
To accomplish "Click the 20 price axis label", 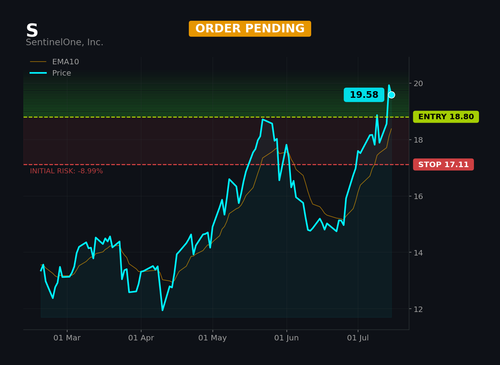I will [x=418, y=83].
